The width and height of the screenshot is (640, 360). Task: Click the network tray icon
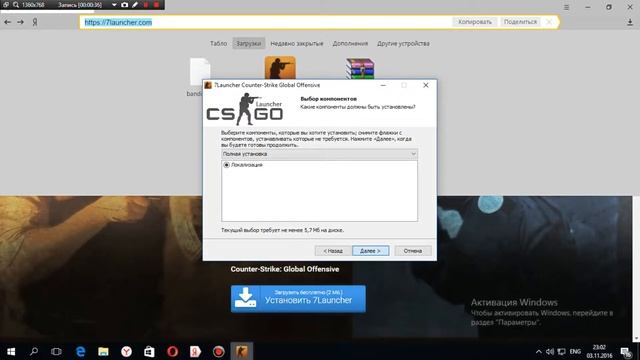coord(562,351)
